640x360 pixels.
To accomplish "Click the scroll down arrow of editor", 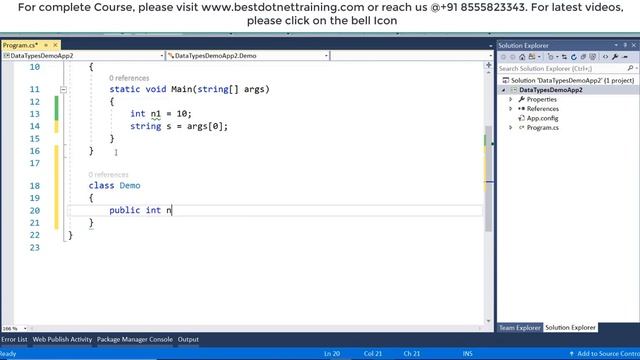I will [489, 321].
